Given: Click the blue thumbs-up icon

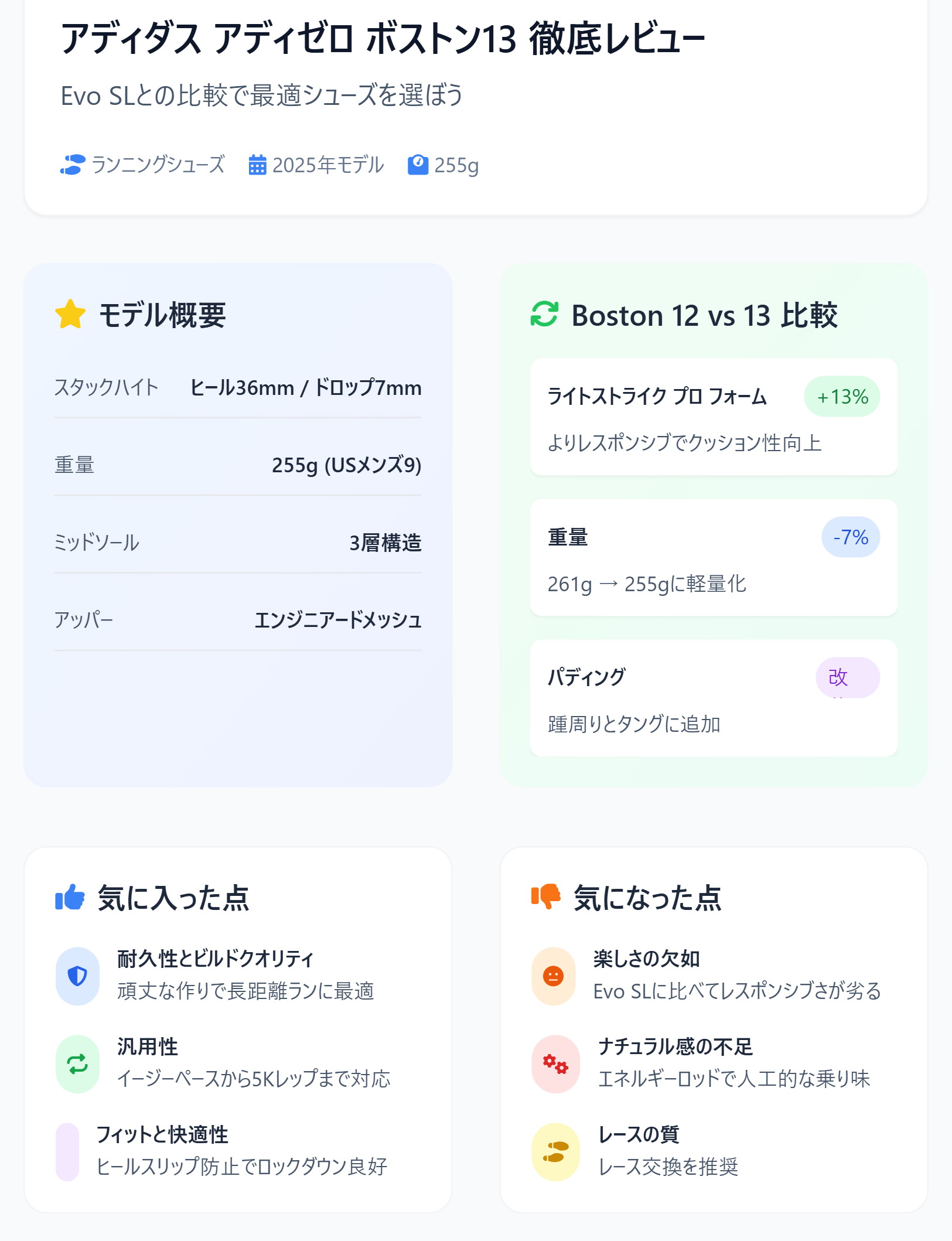Looking at the screenshot, I should pyautogui.click(x=70, y=897).
